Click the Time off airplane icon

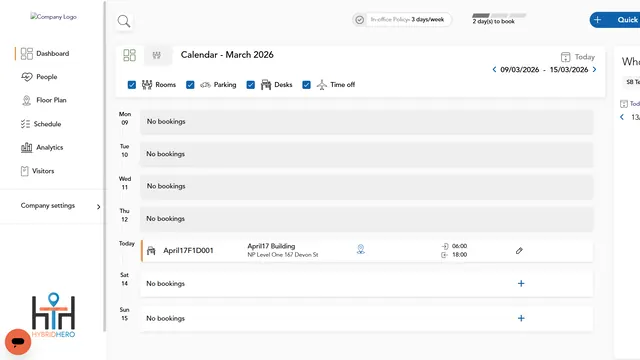tap(322, 84)
